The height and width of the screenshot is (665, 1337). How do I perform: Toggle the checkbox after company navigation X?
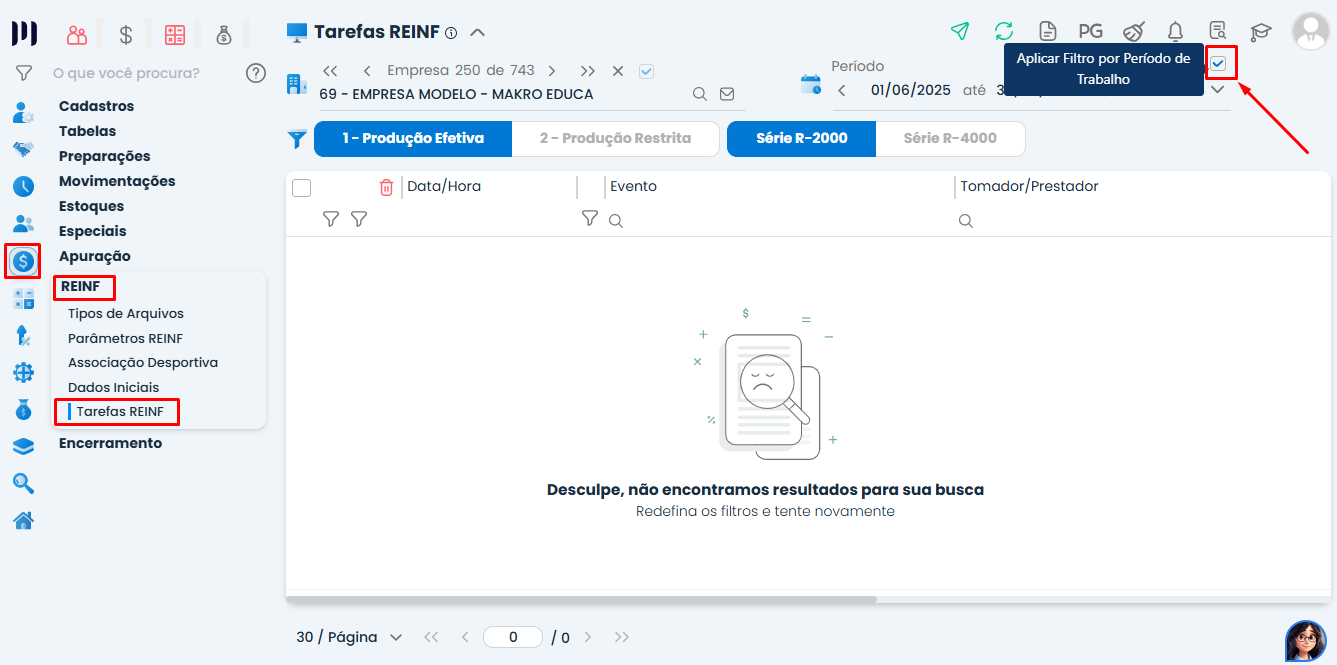(646, 71)
